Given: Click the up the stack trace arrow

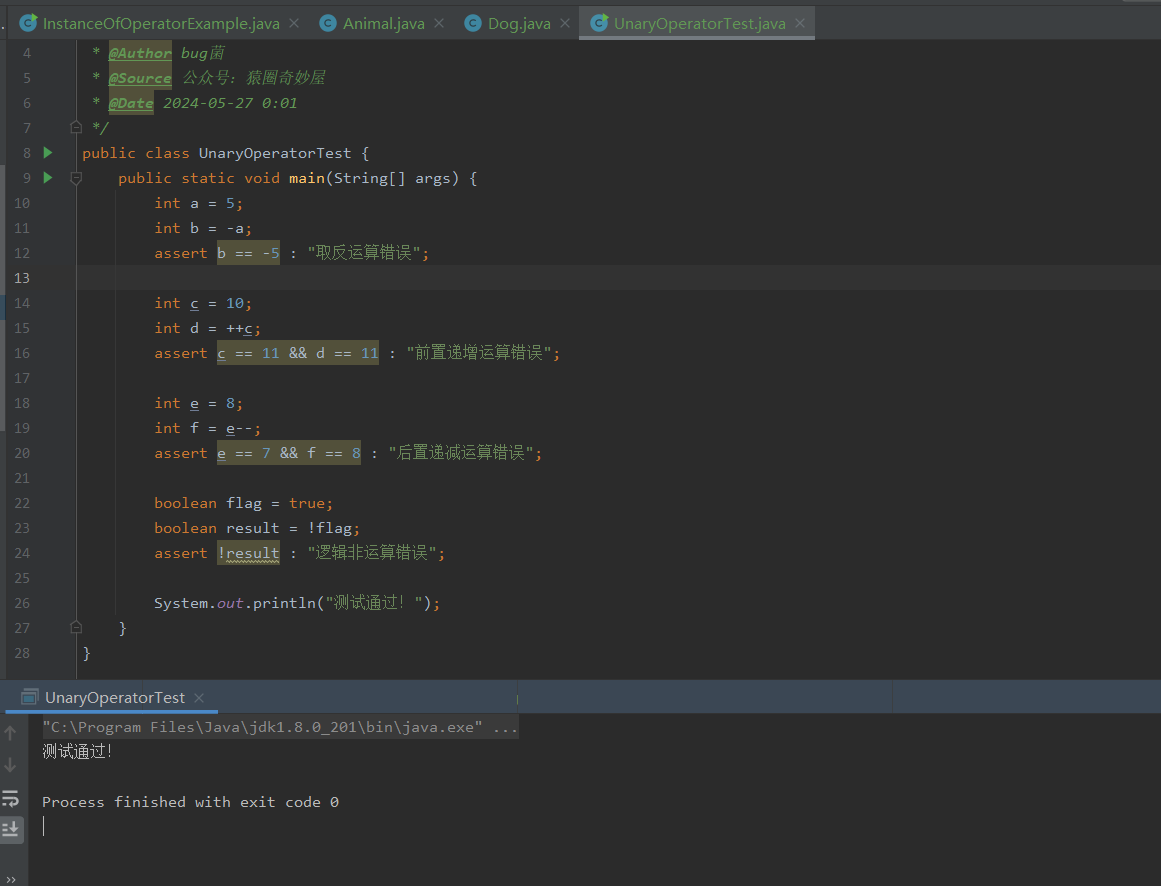Looking at the screenshot, I should click(10, 733).
